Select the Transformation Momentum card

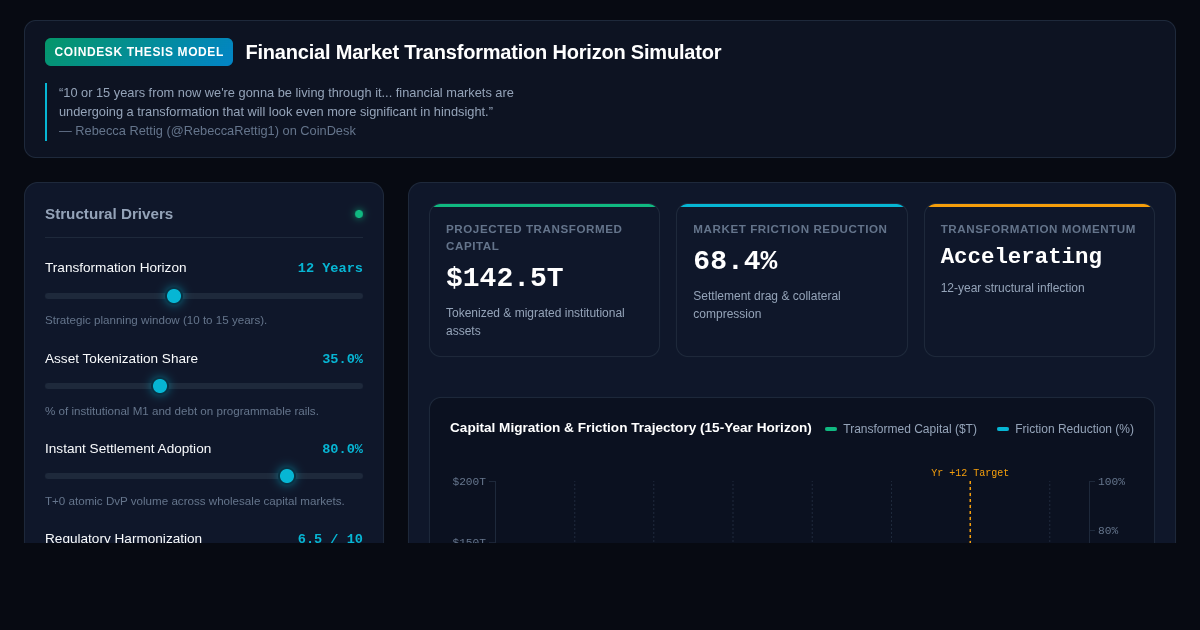(1039, 280)
